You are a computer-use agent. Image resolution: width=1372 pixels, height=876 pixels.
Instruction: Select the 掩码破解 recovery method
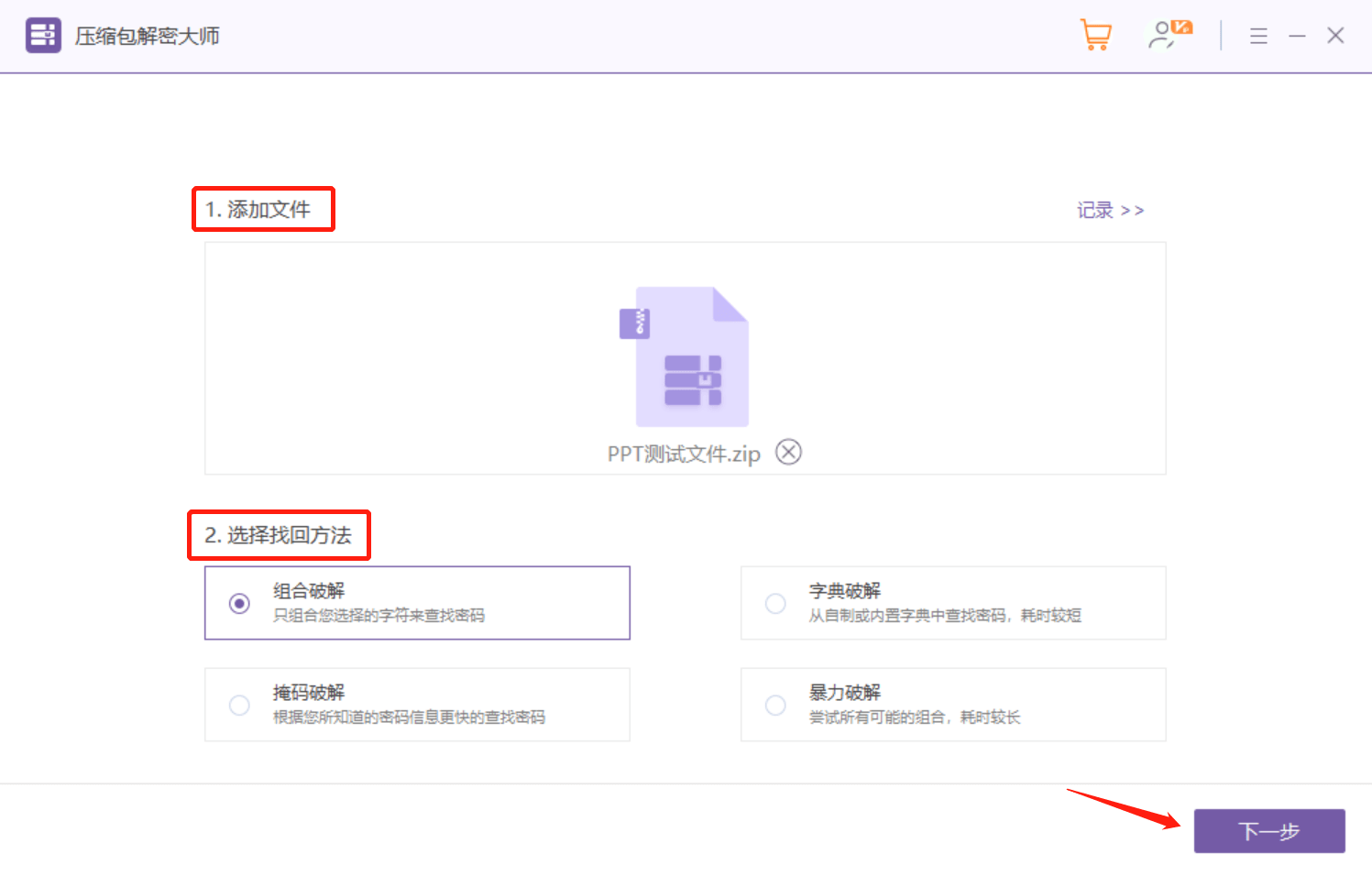click(240, 705)
